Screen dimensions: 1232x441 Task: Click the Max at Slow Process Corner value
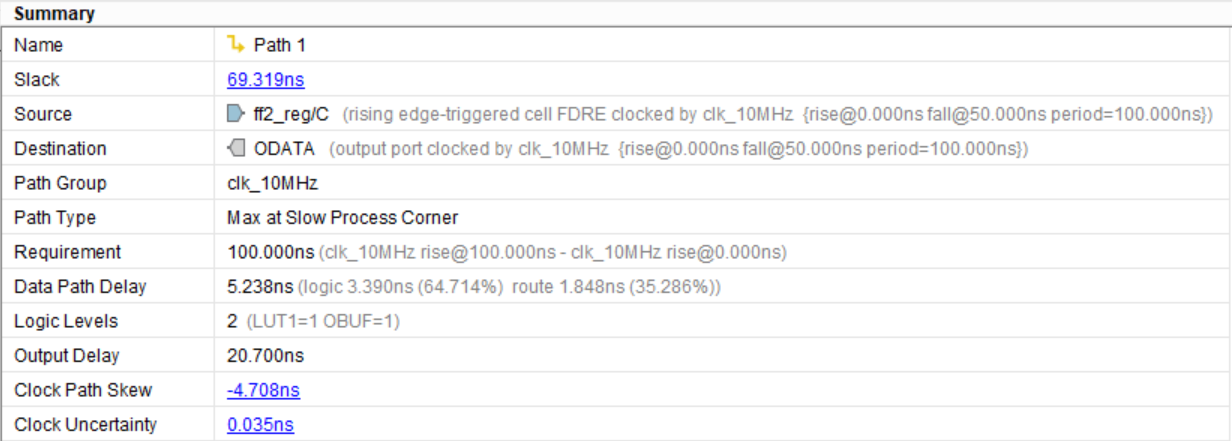pos(342,218)
